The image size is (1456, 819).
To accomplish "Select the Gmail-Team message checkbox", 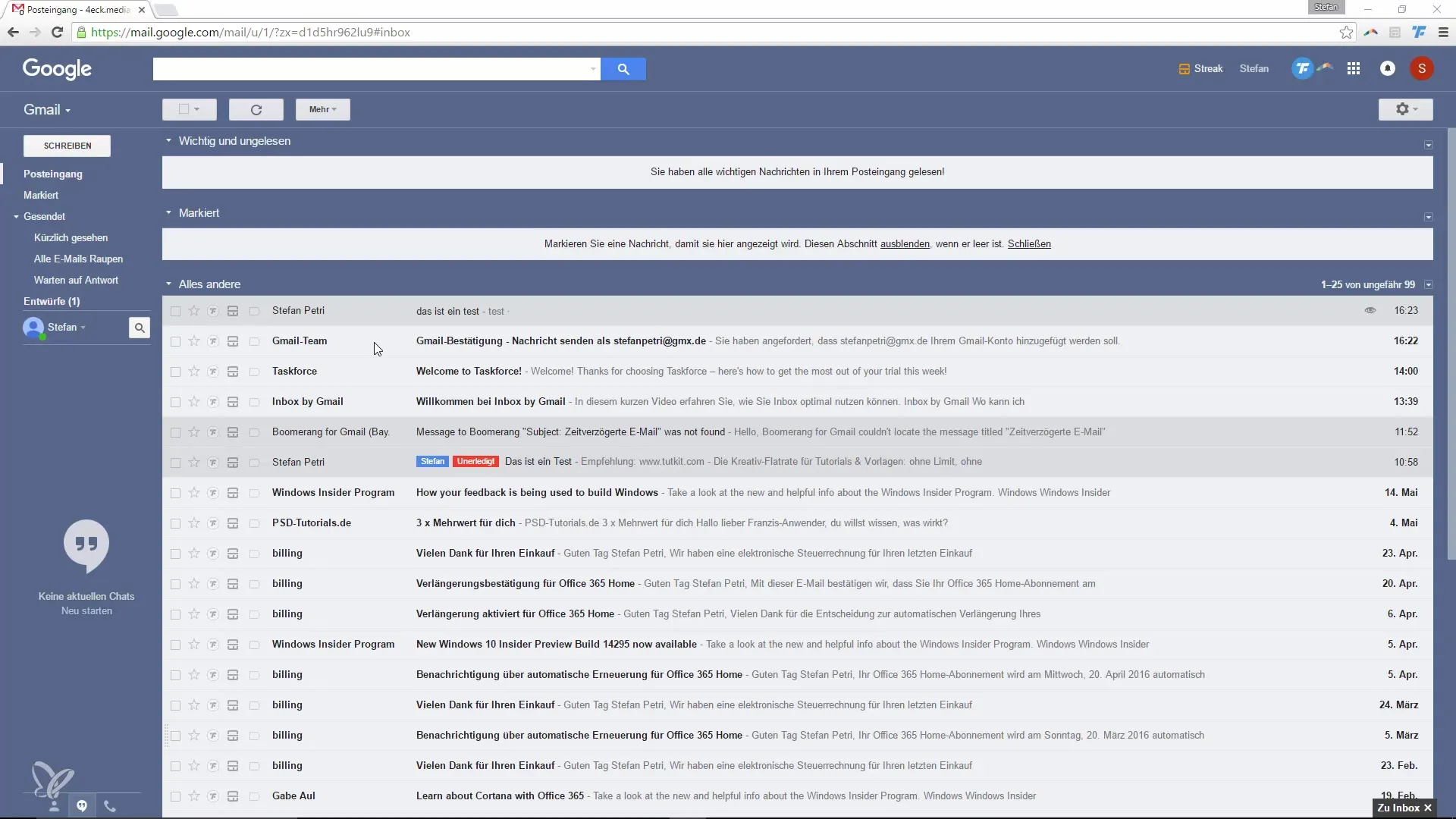I will (175, 341).
